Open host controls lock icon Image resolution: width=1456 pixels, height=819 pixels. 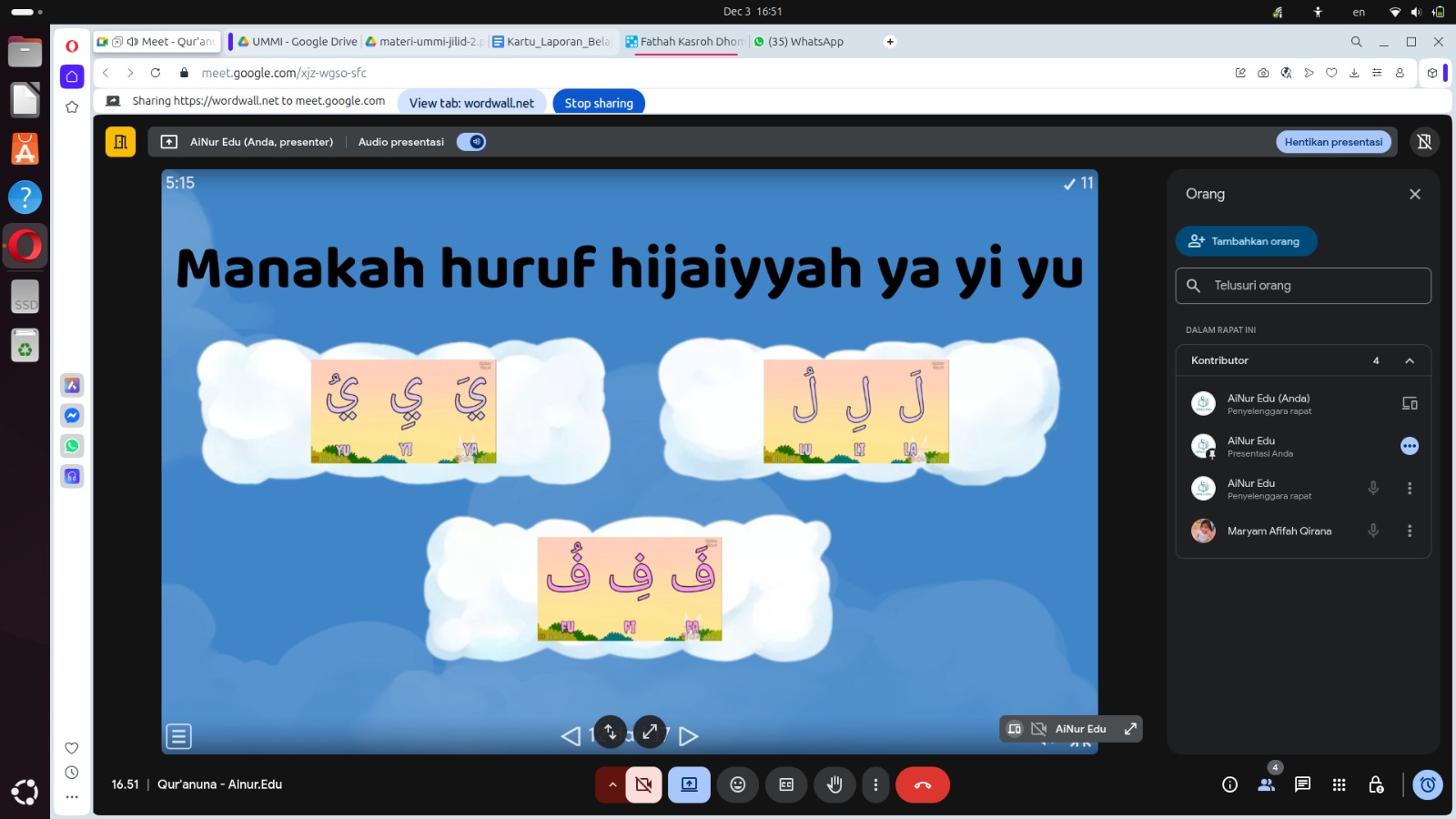coord(1375,784)
